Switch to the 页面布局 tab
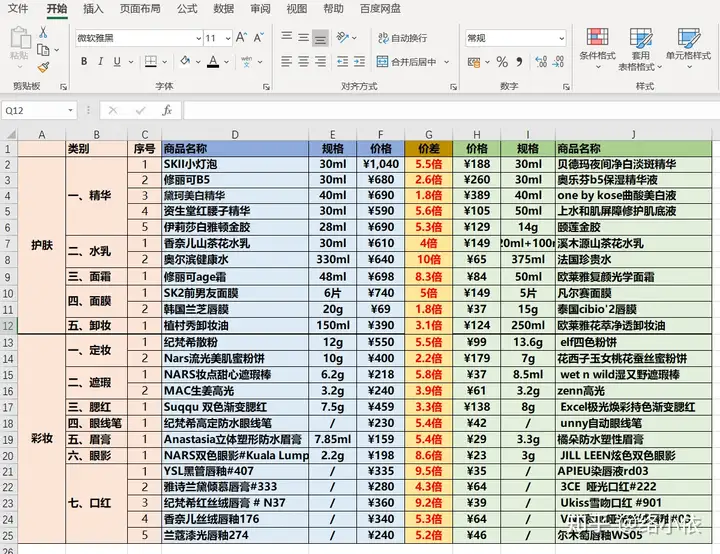The width and height of the screenshot is (720, 554). (x=140, y=8)
